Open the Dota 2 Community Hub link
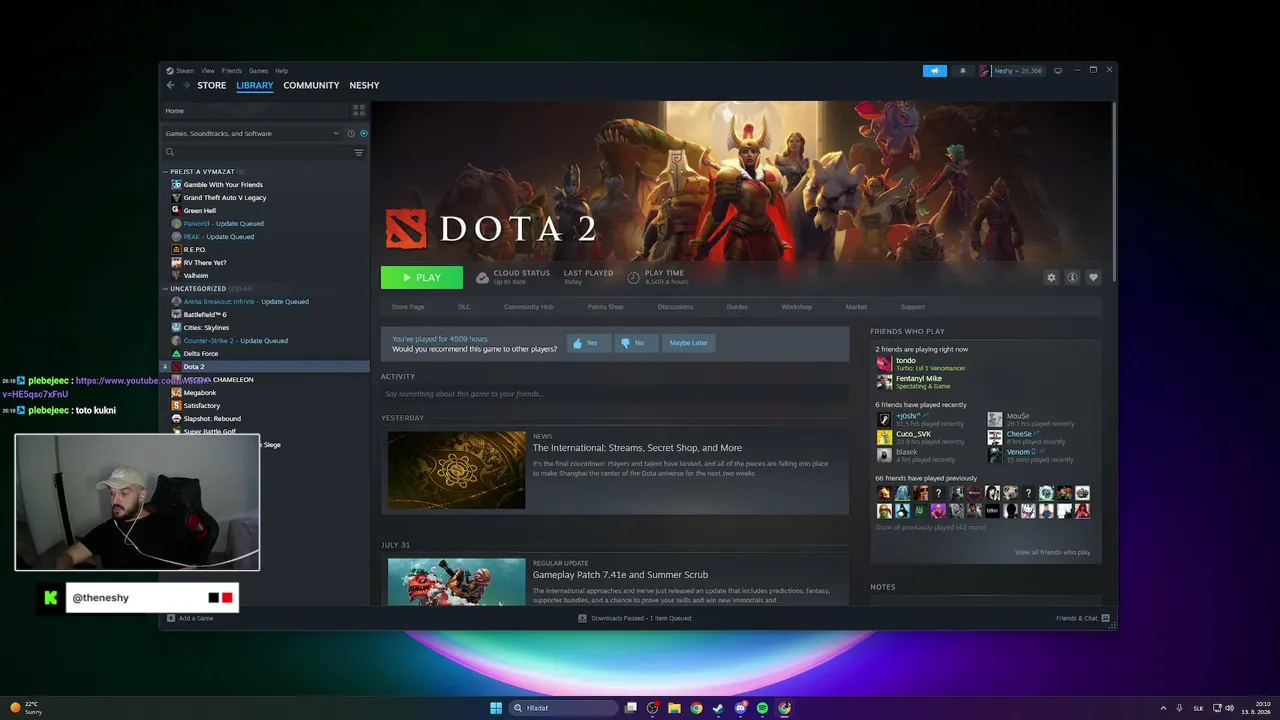The image size is (1280, 720). coord(529,307)
